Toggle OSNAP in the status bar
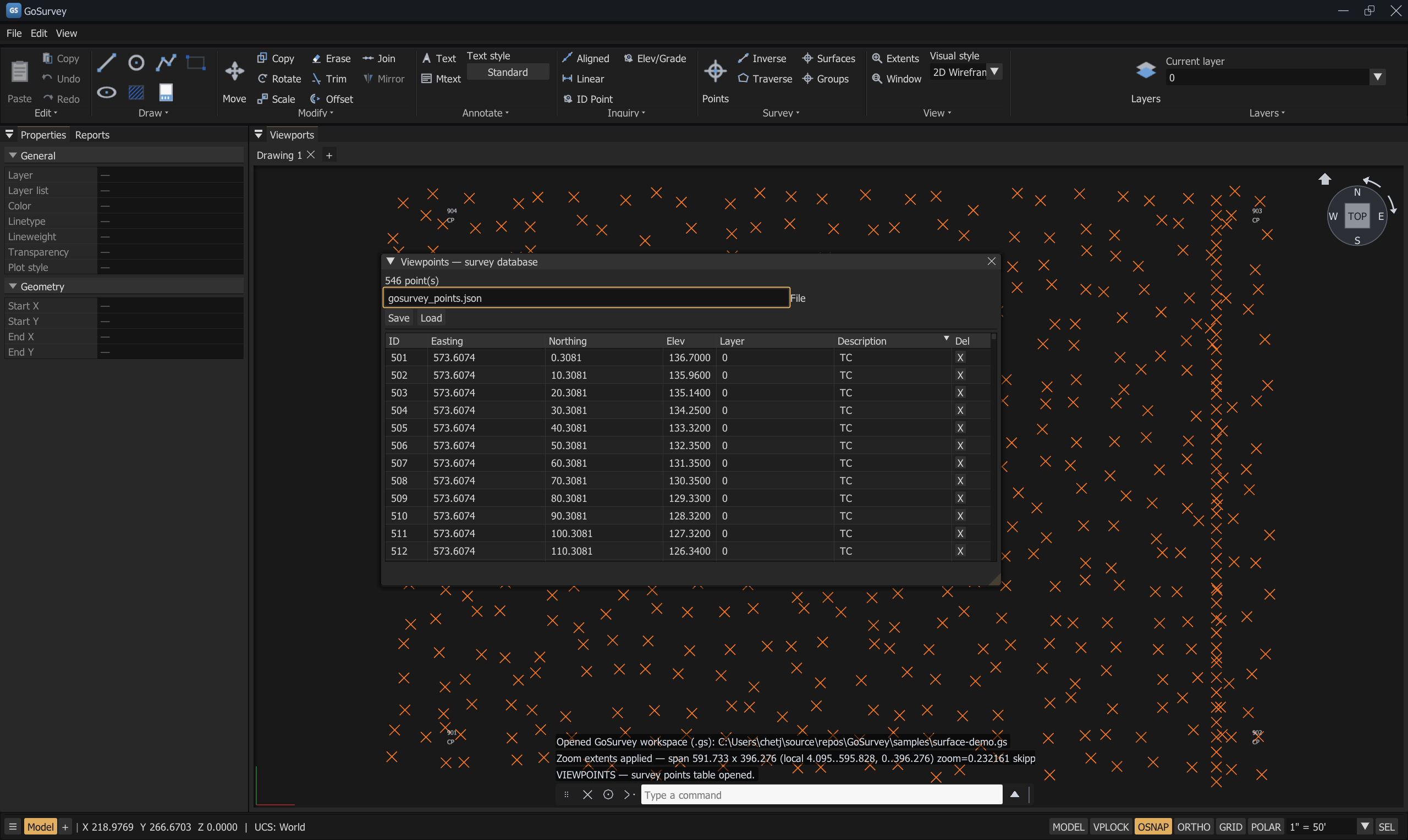The image size is (1408, 840). [1153, 826]
